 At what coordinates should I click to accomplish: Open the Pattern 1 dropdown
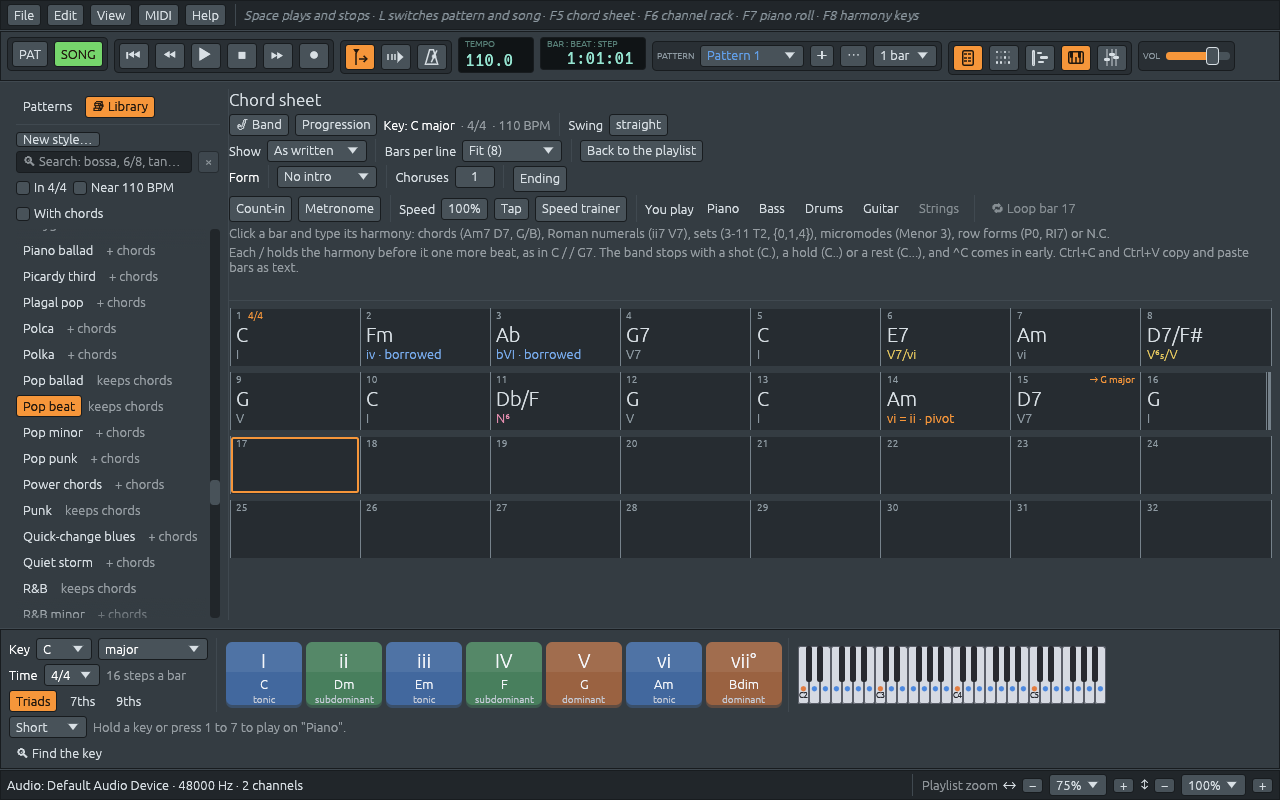(x=751, y=56)
